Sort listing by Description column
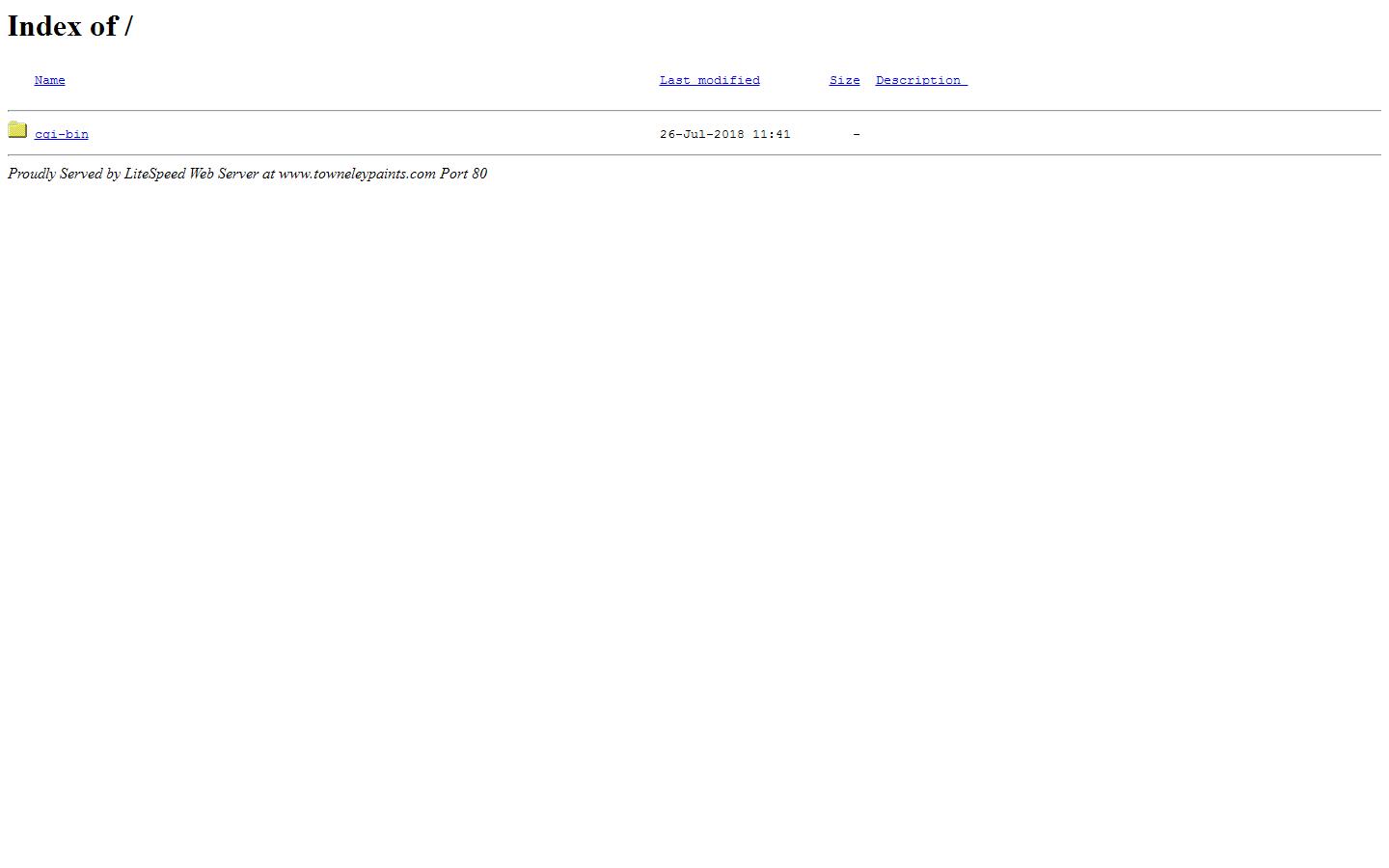Screen dimensions: 1389x868 click(x=921, y=80)
